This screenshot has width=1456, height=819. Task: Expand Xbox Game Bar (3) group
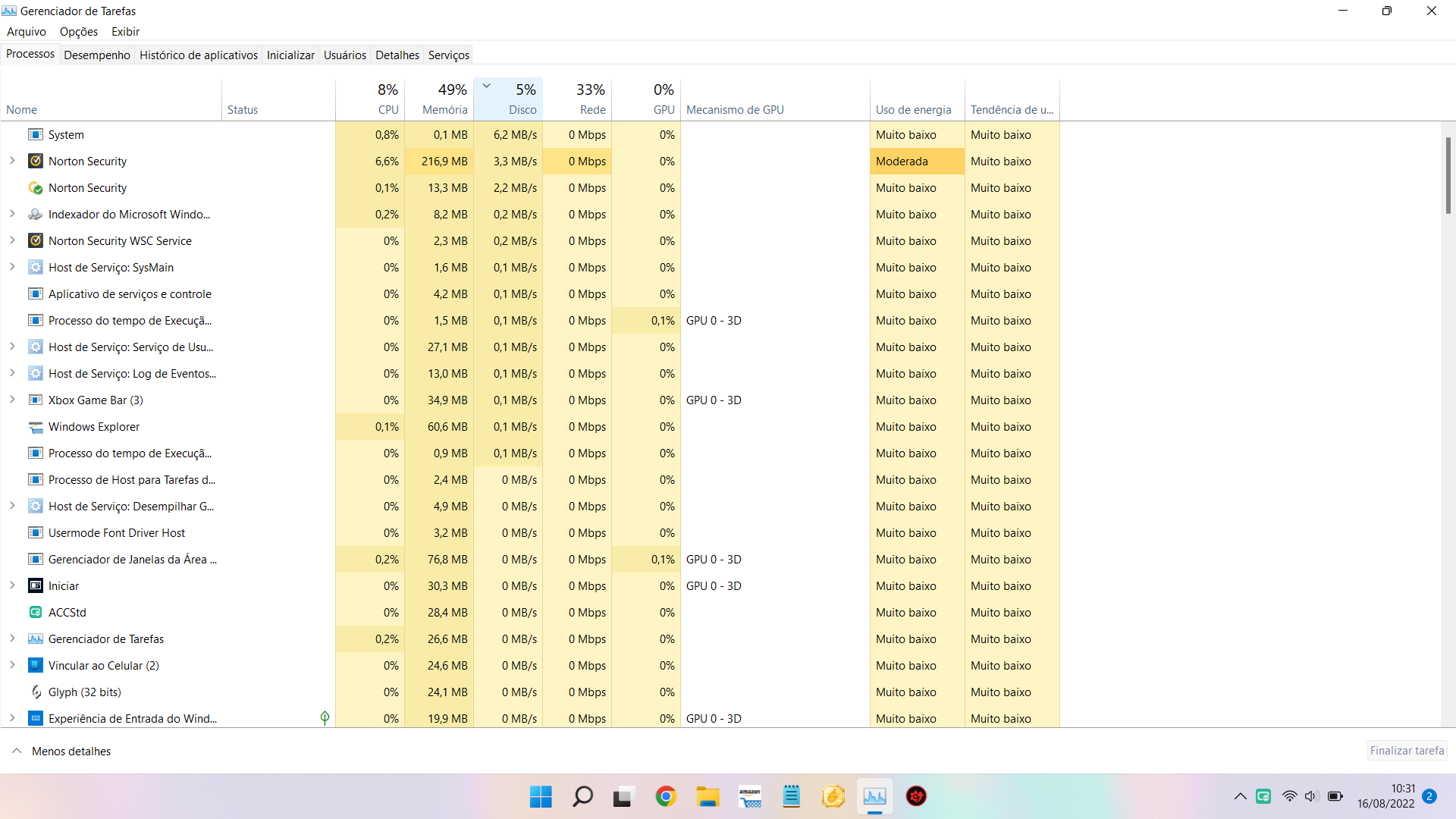pyautogui.click(x=12, y=400)
